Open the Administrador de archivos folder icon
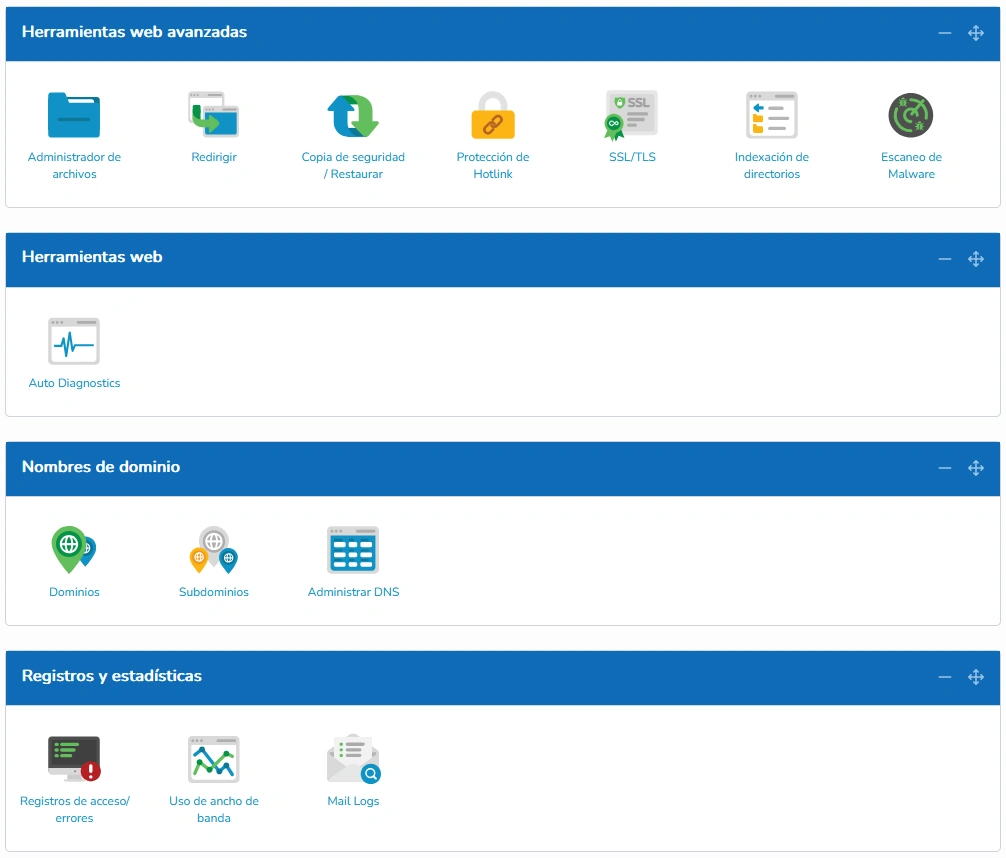1006x858 pixels. 74,115
